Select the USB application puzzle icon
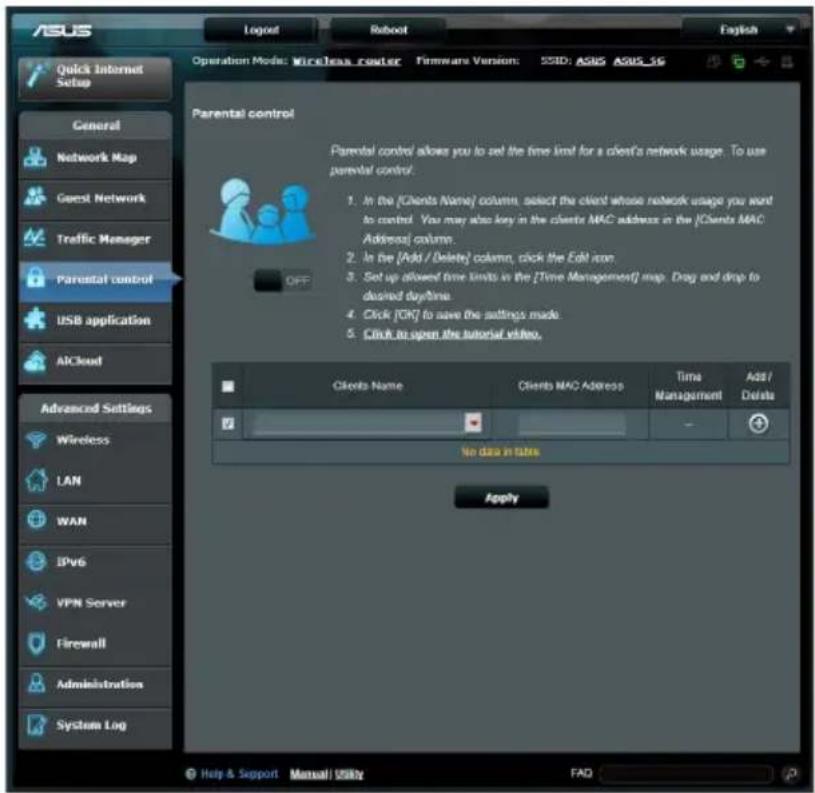Image resolution: width=815 pixels, height=793 pixels. point(35,320)
